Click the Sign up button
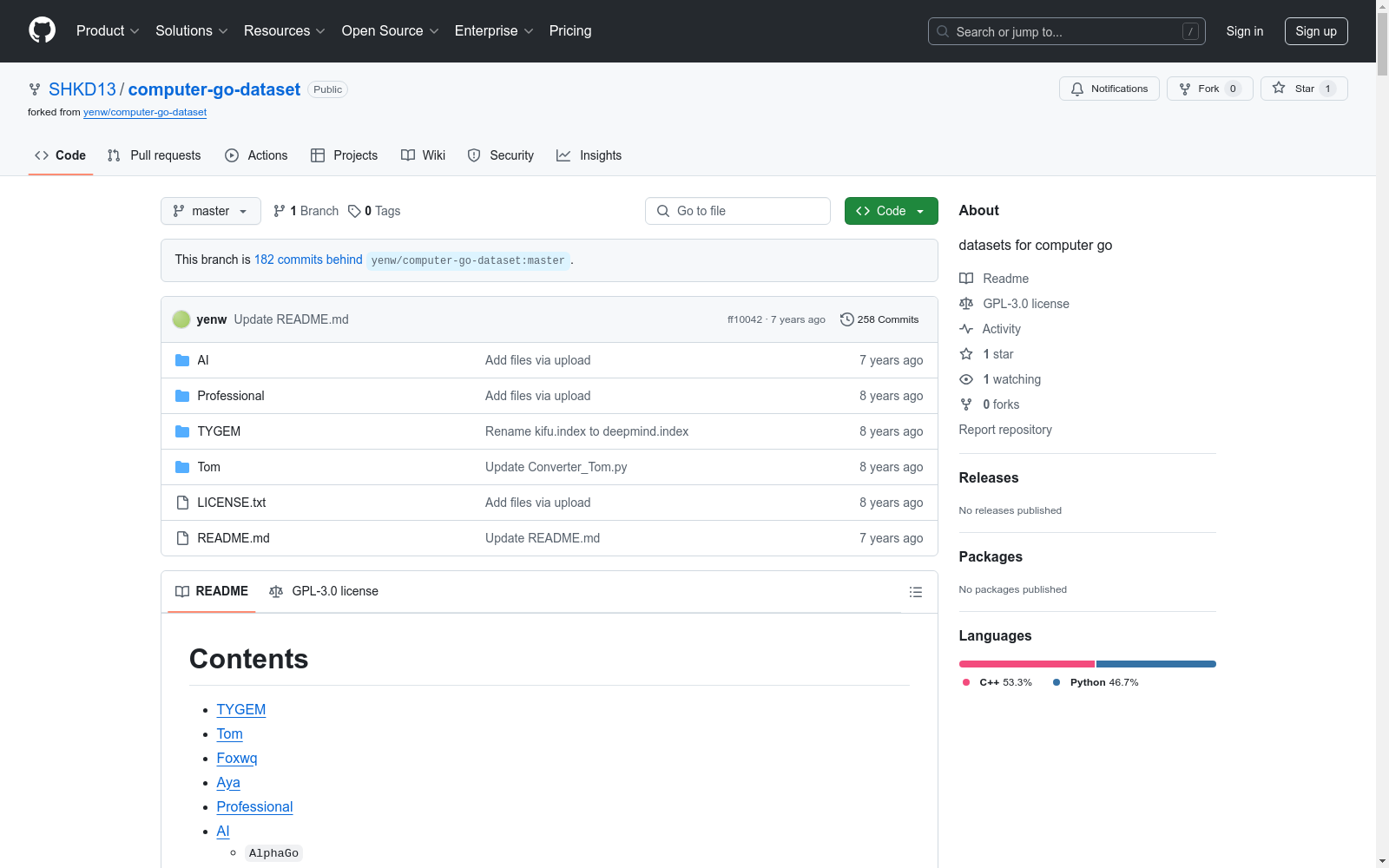1389x868 pixels. (x=1316, y=31)
